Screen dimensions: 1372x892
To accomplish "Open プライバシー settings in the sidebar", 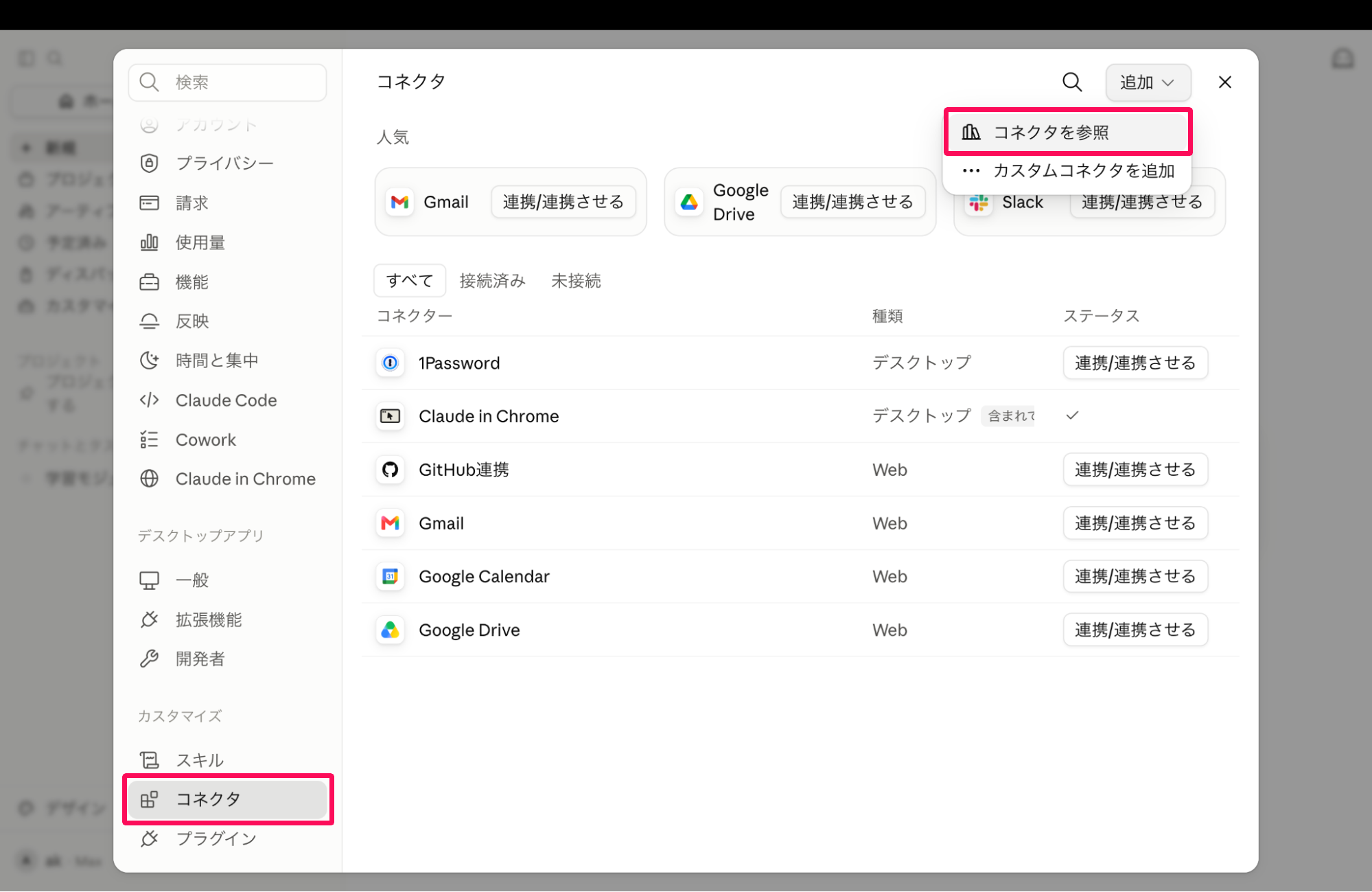I will tap(228, 163).
